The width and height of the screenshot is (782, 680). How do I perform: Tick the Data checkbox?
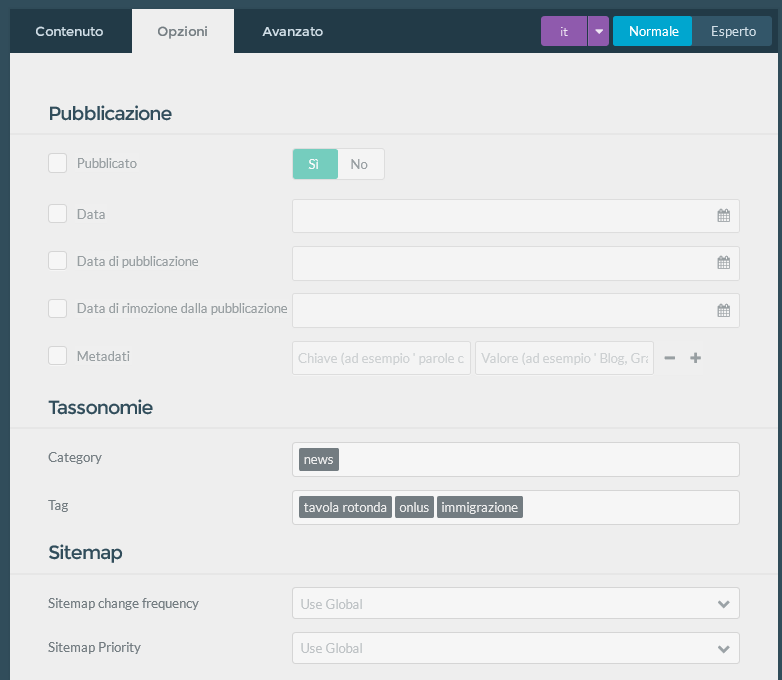tap(57, 214)
